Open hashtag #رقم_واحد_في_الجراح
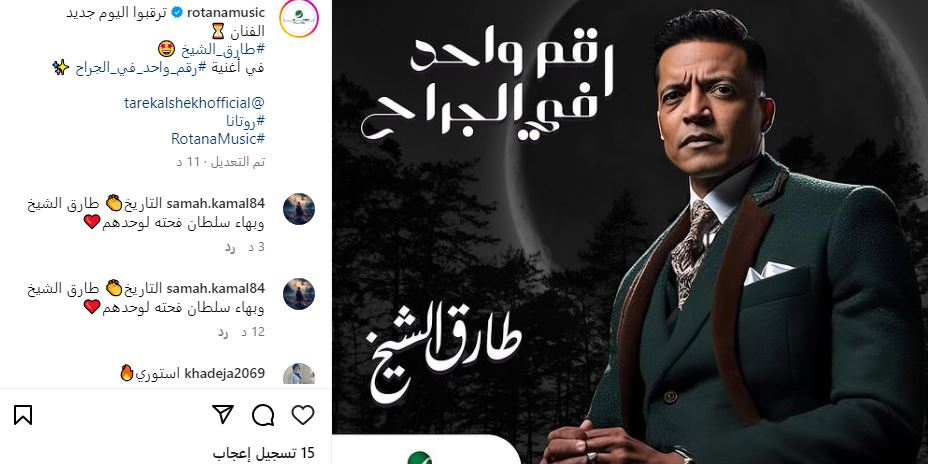The image size is (928, 464). coord(140,67)
